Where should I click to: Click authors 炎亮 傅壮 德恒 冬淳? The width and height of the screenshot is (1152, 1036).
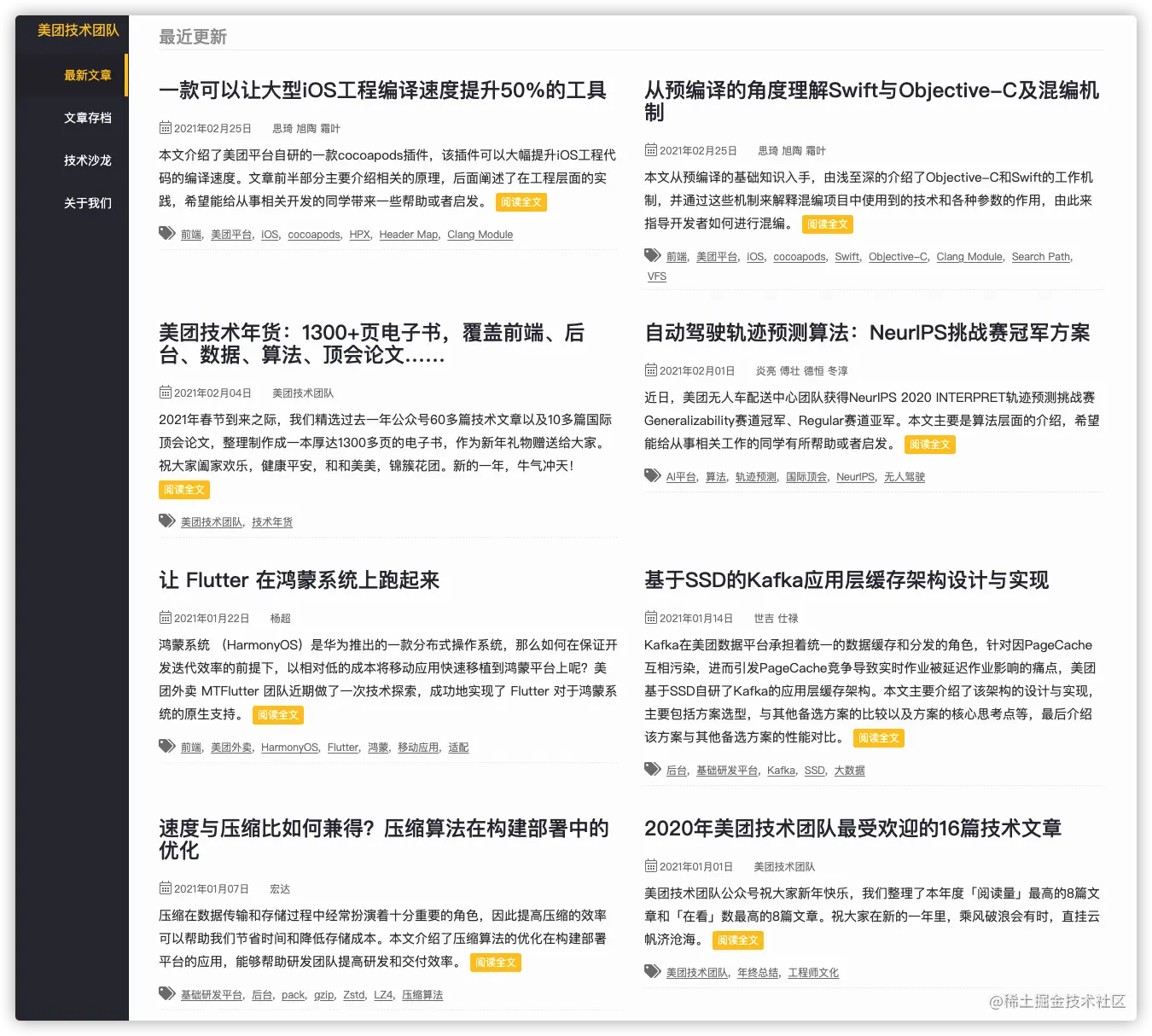[802, 371]
